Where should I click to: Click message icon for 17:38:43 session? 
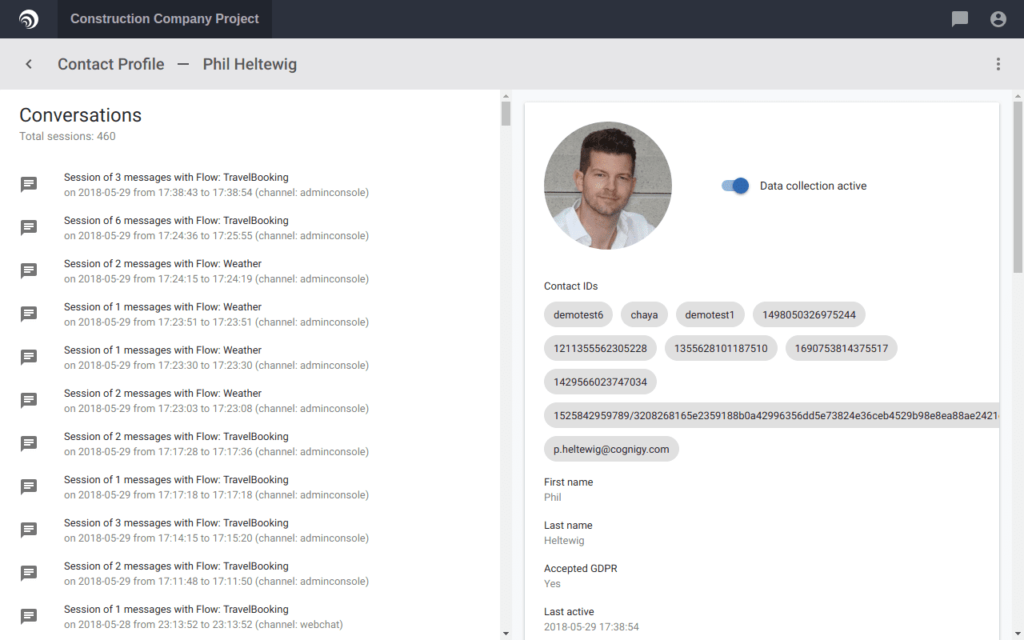pos(29,184)
